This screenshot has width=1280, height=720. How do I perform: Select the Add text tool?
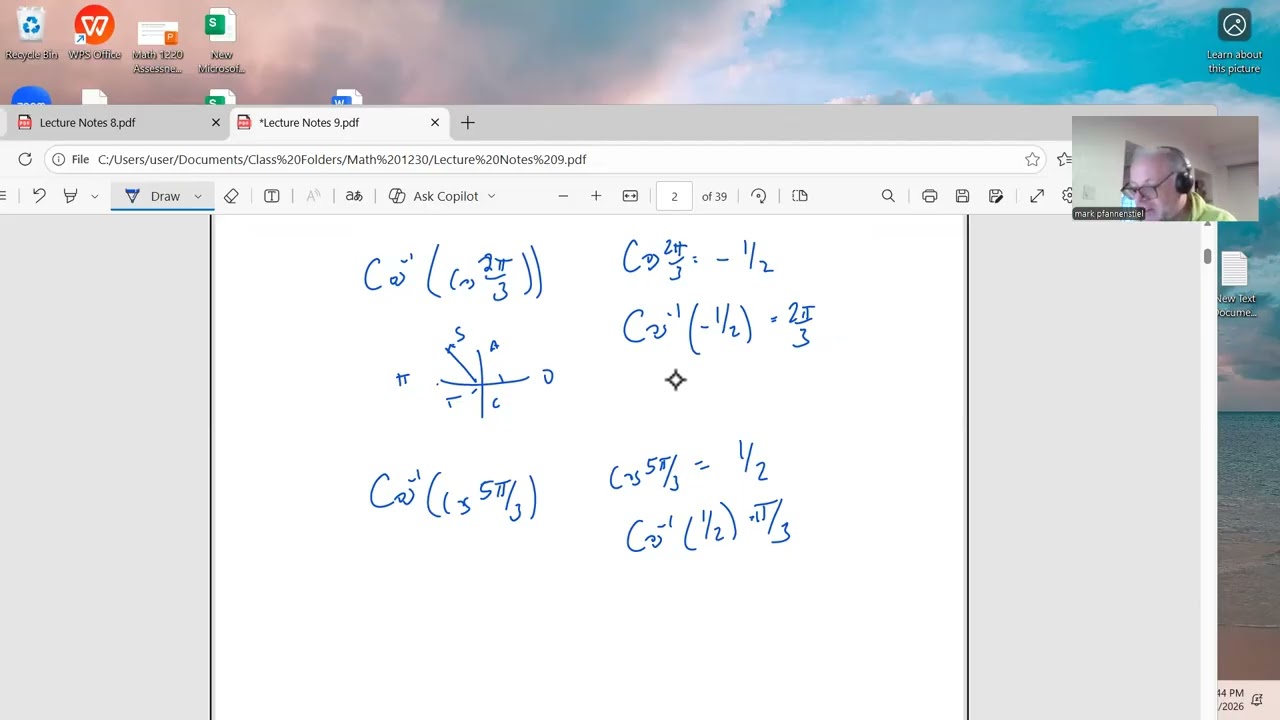(x=271, y=196)
